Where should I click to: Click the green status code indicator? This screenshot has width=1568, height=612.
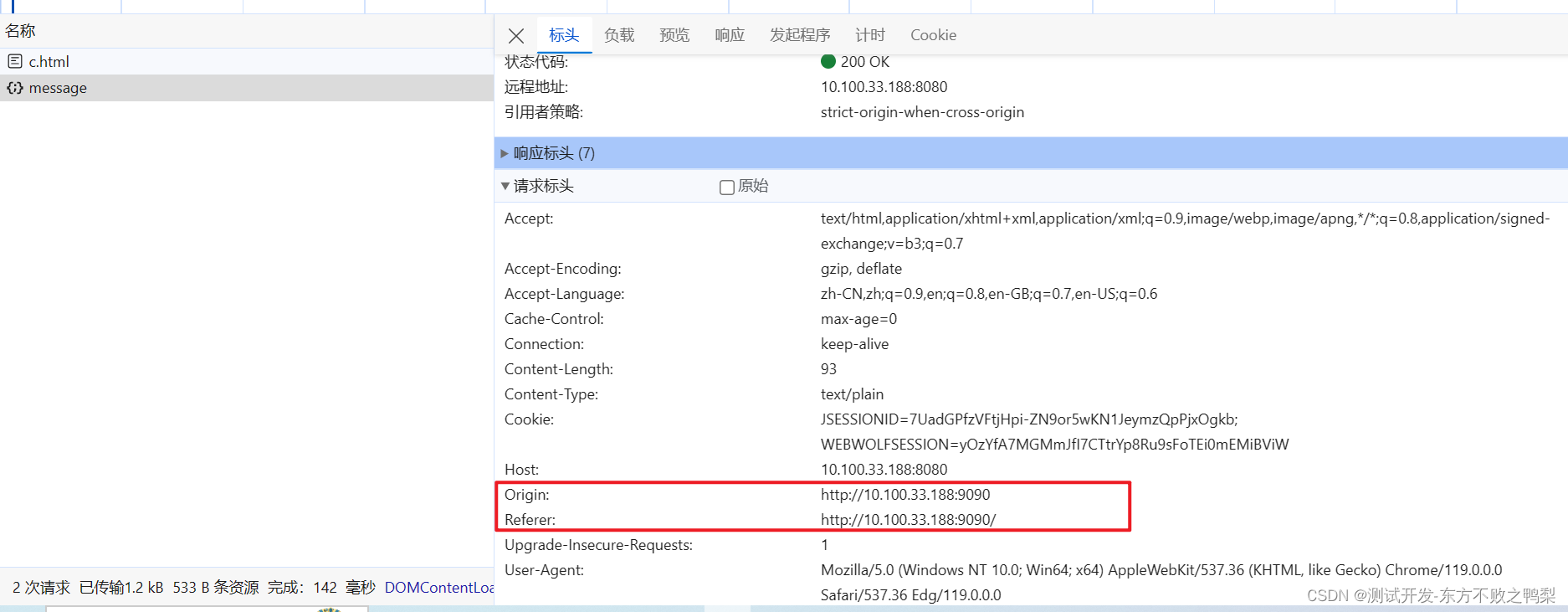tap(828, 61)
